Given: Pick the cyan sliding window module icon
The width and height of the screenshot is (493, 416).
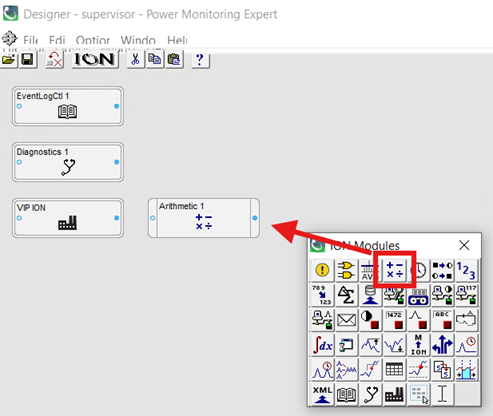Looking at the screenshot, I should tap(466, 370).
